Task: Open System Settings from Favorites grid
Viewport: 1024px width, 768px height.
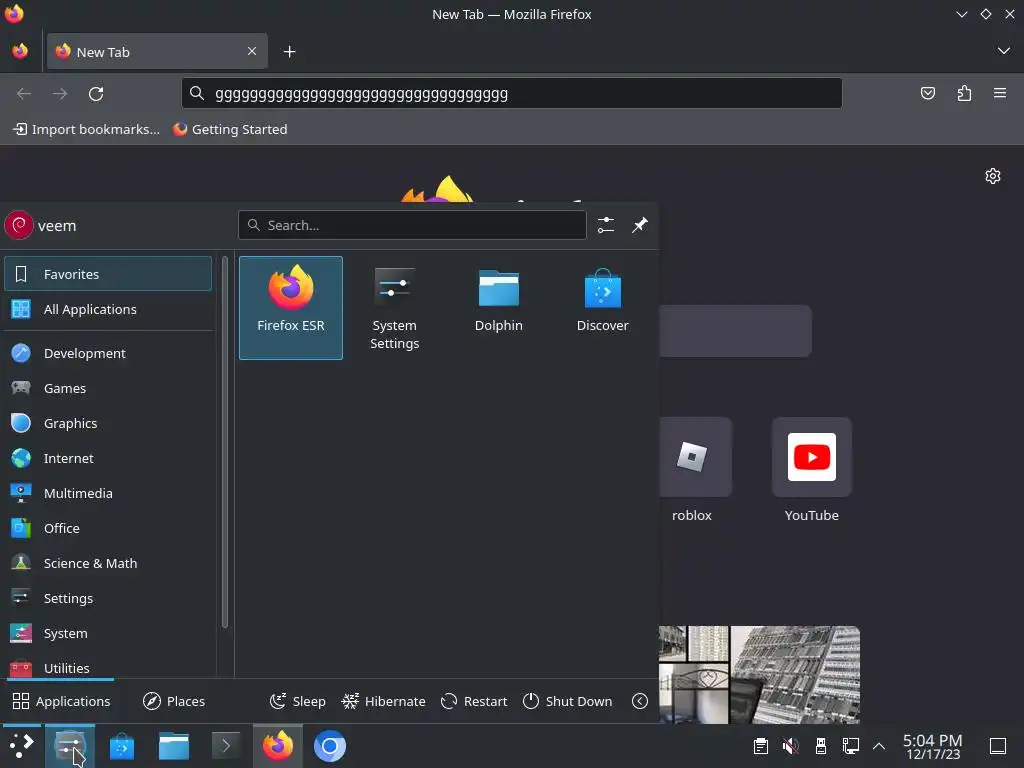Action: pos(394,308)
